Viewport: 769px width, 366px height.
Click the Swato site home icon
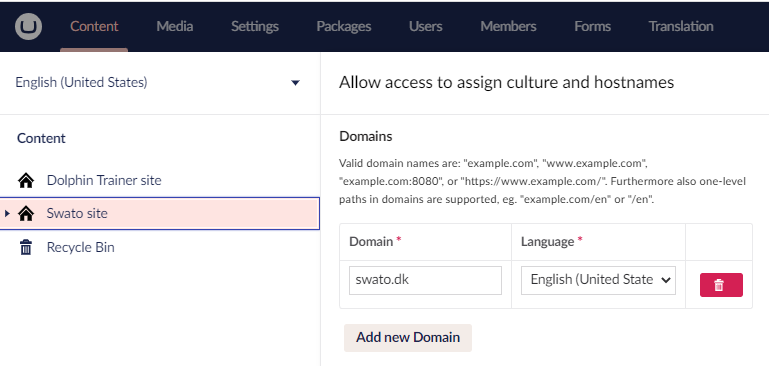tap(26, 213)
